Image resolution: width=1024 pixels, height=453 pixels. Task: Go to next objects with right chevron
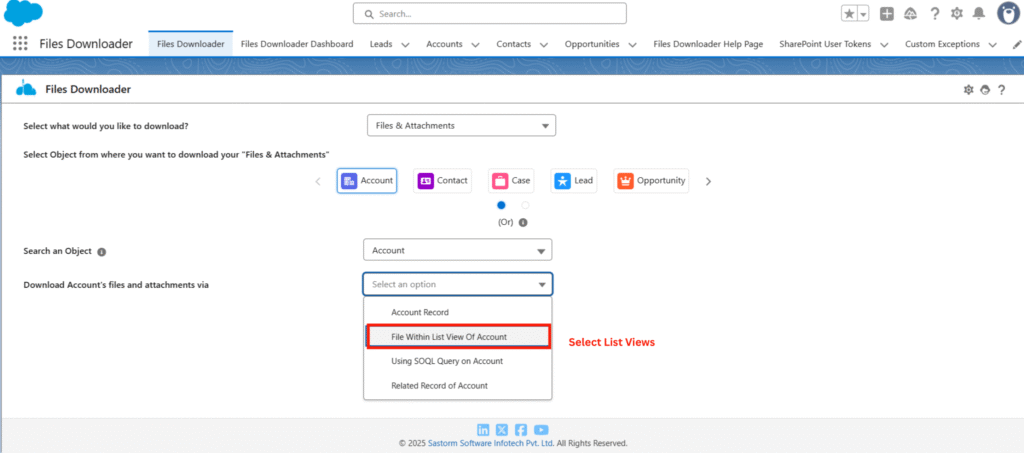pyautogui.click(x=709, y=181)
